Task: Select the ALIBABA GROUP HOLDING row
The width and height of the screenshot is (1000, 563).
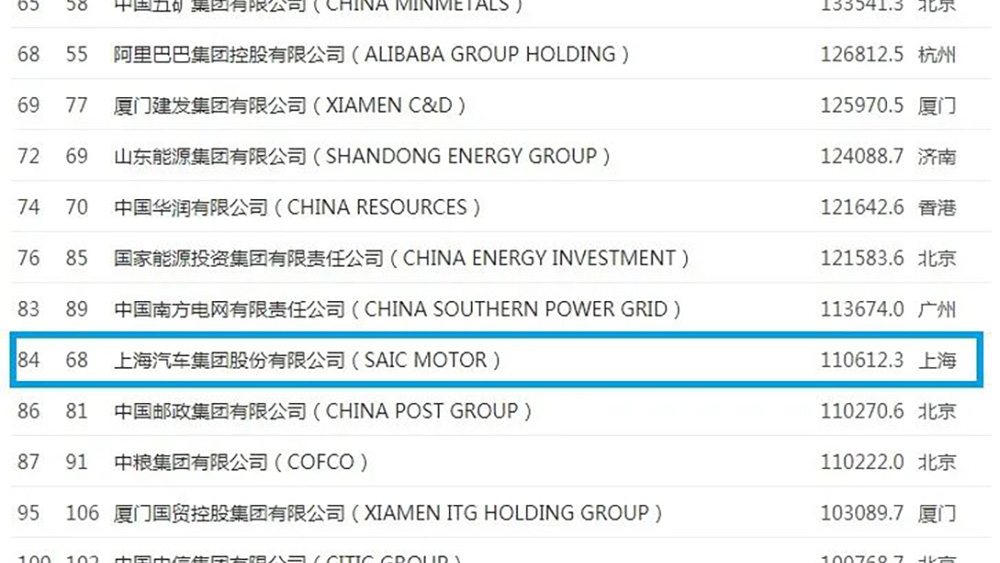Action: [x=371, y=54]
